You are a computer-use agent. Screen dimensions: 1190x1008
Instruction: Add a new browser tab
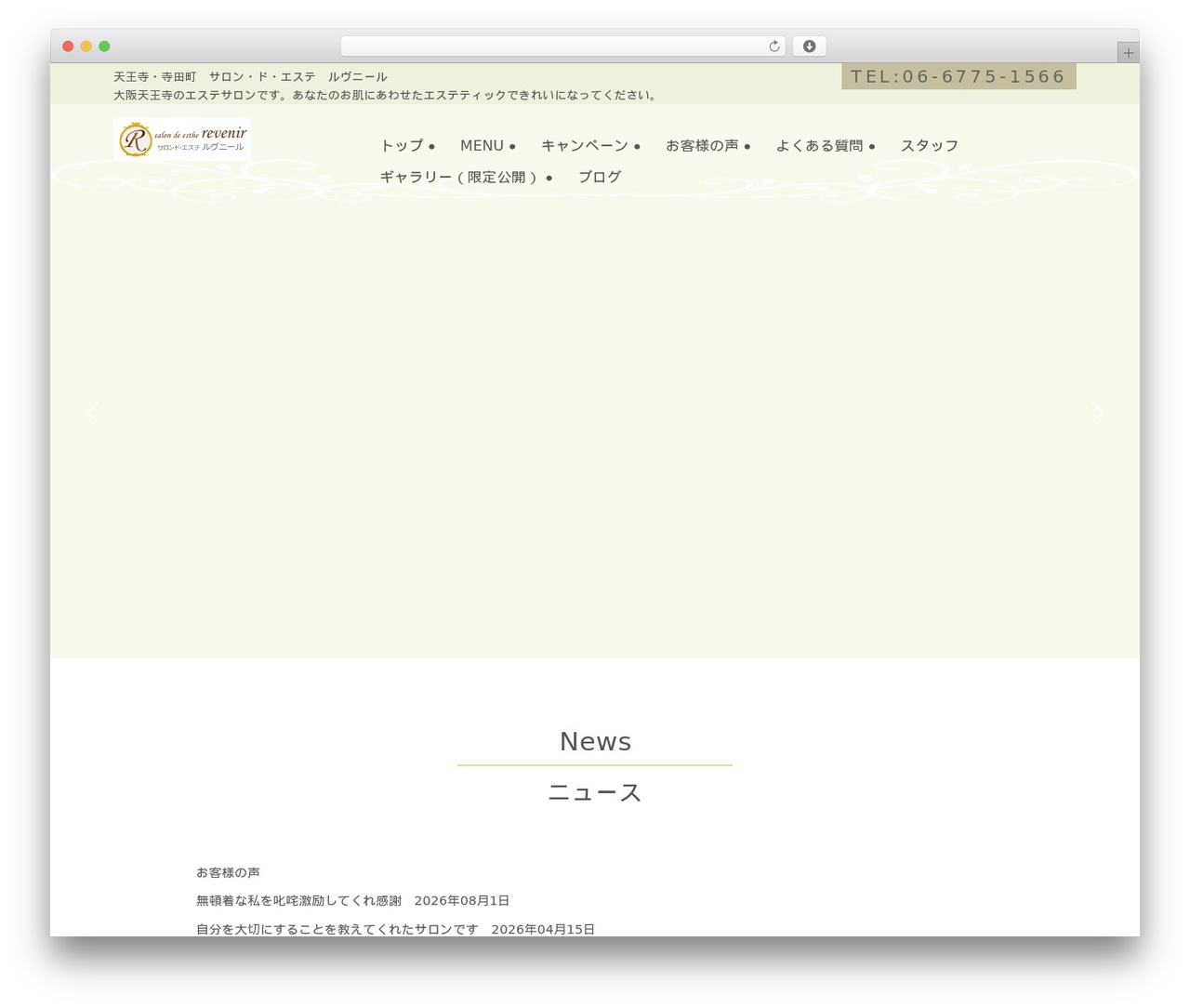click(x=1128, y=53)
